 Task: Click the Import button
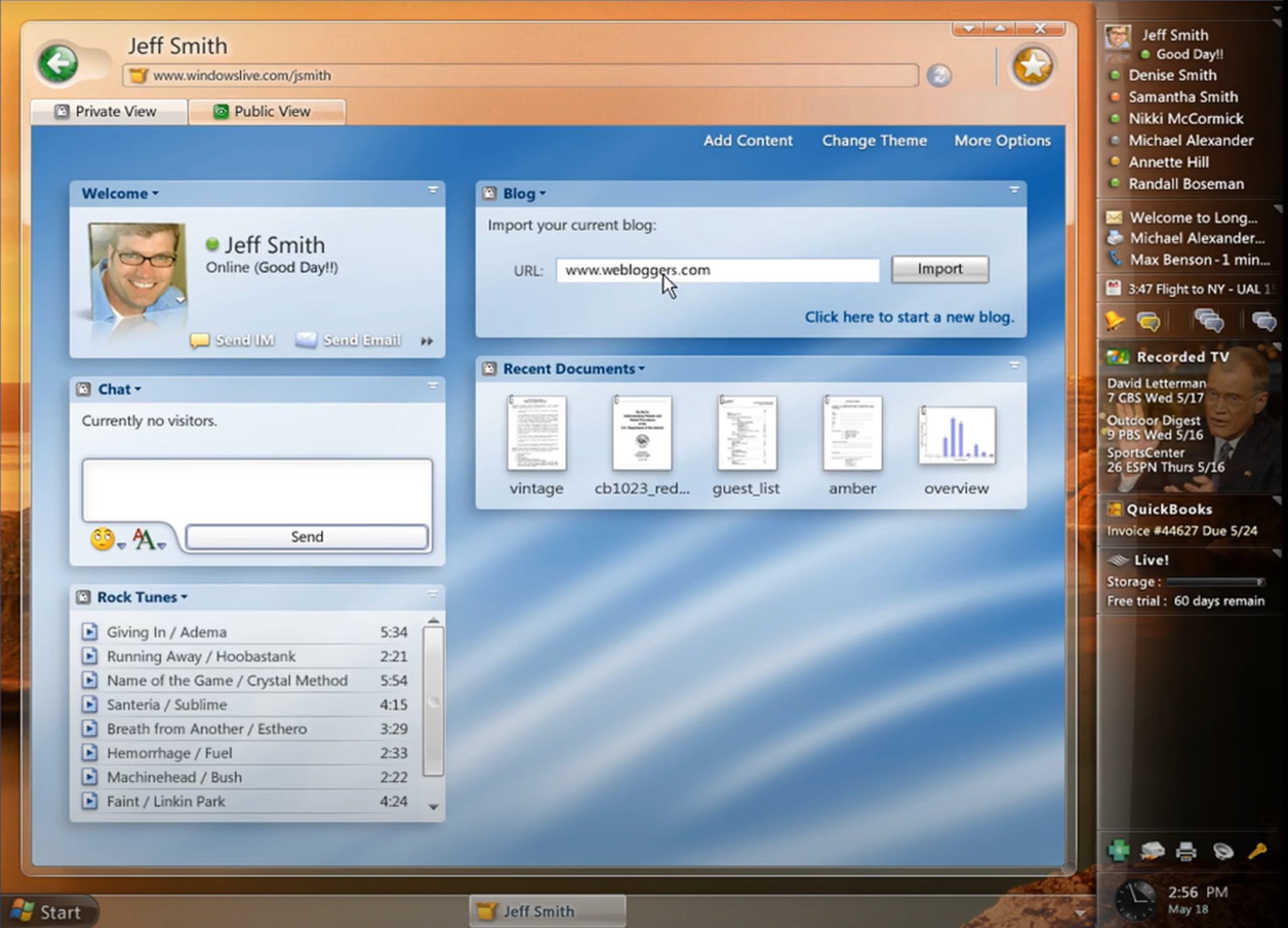pos(940,269)
